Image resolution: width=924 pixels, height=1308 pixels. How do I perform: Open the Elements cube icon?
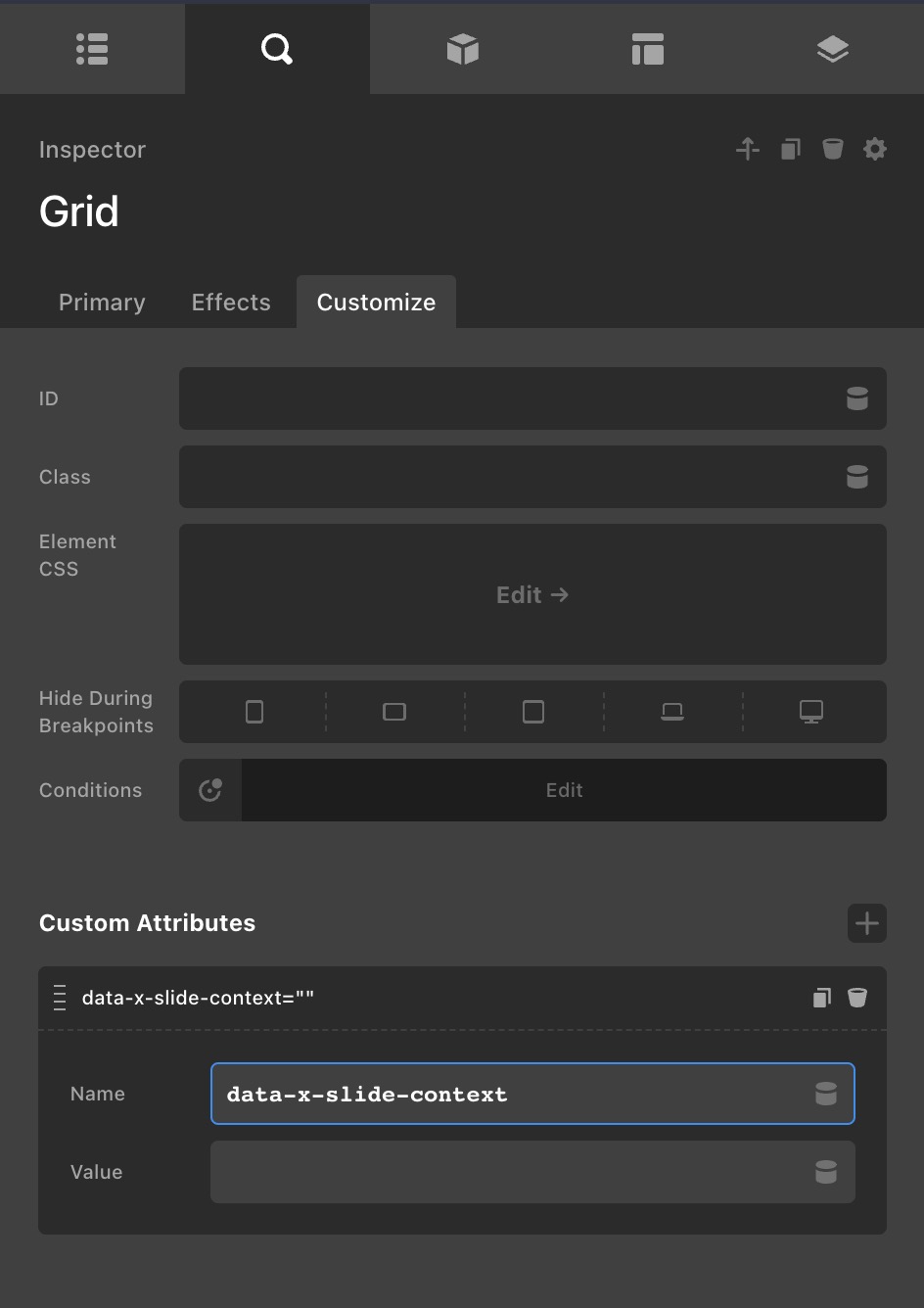point(462,49)
